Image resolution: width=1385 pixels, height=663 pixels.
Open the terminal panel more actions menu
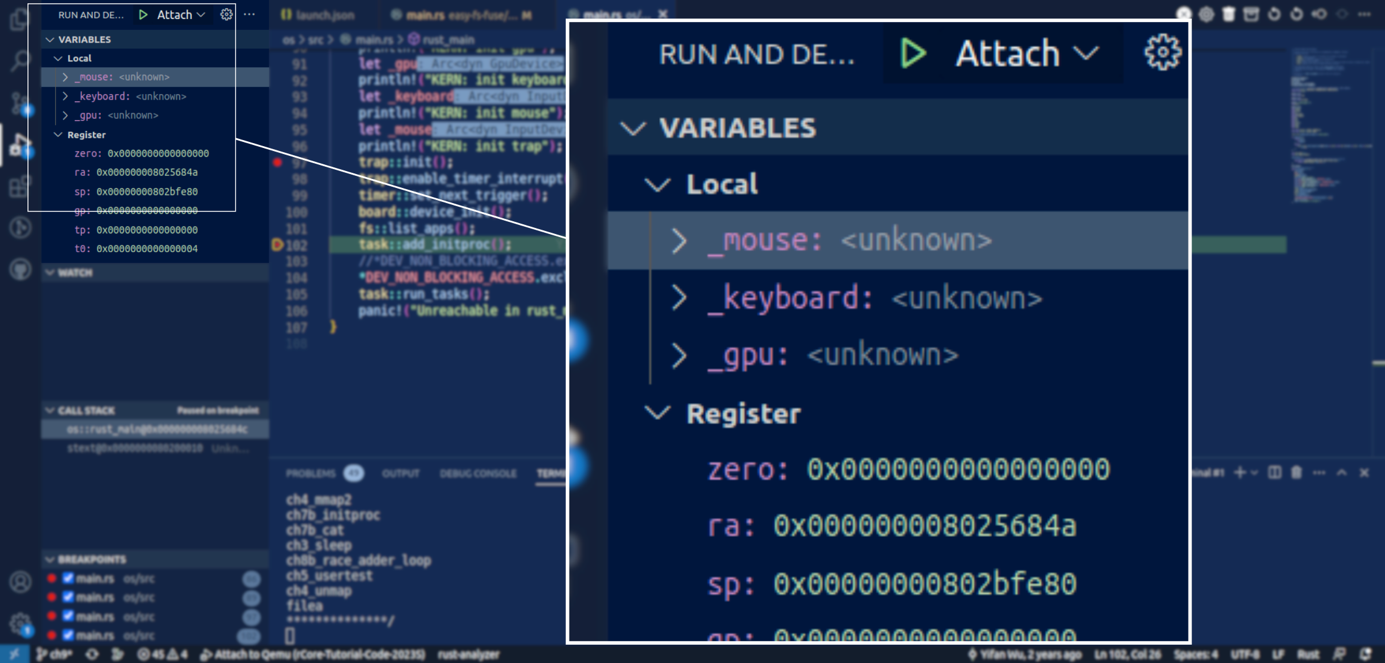click(1319, 473)
